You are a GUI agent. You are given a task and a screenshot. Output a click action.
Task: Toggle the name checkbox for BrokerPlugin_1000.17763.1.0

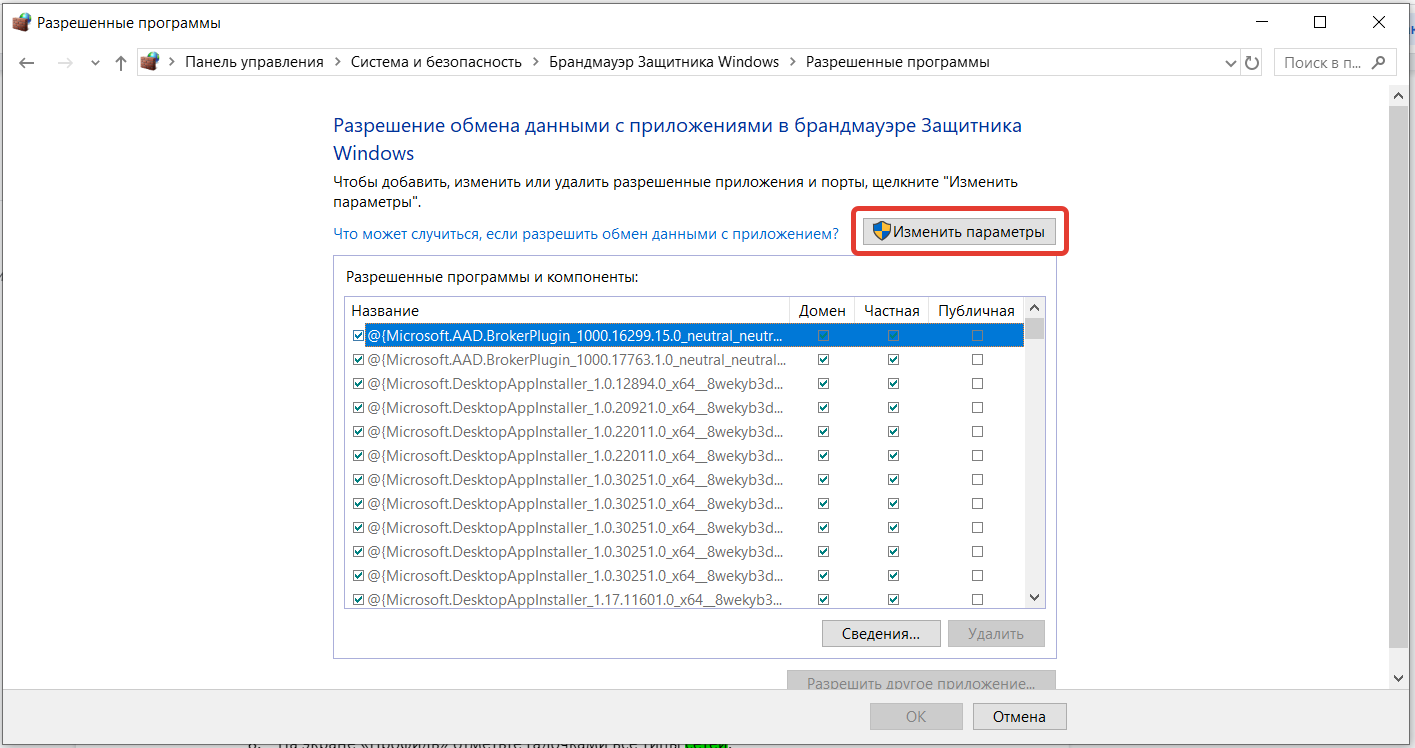click(358, 360)
